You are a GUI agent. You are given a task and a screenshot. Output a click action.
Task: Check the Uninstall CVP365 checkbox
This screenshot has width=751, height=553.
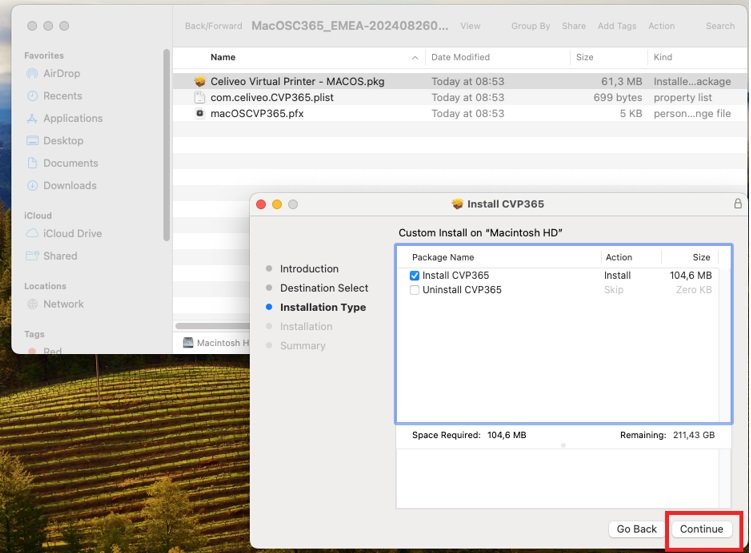(x=414, y=290)
